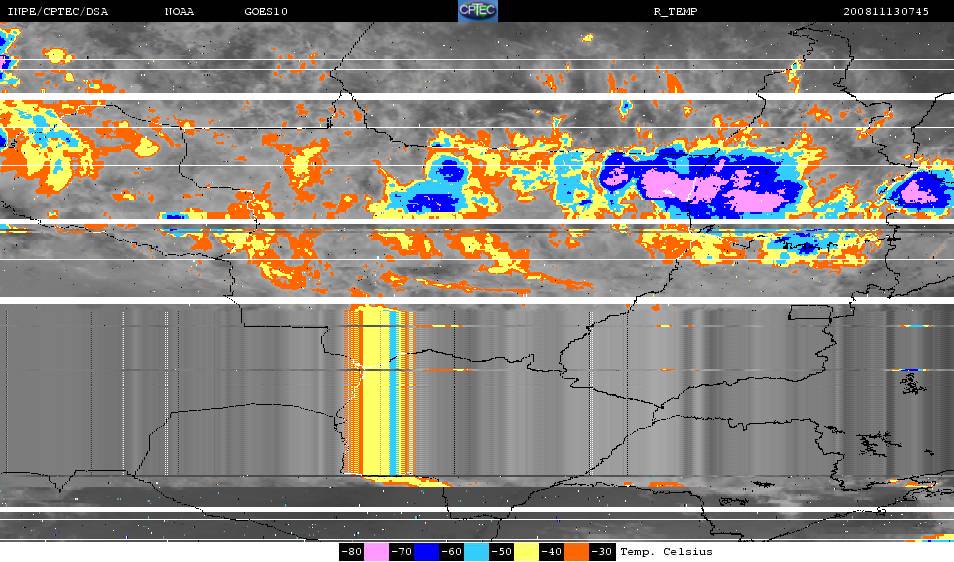This screenshot has height=562, width=954.
Task: Click the orange legend swatch right of -40
Action: coord(576,552)
